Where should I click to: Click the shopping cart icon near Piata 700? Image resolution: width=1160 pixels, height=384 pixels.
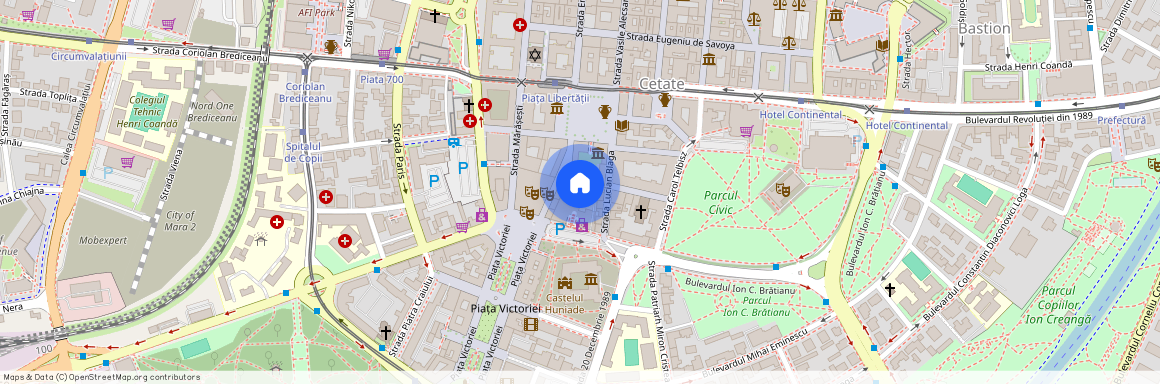(384, 54)
